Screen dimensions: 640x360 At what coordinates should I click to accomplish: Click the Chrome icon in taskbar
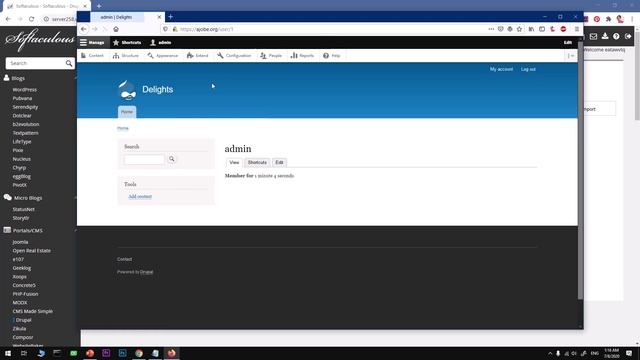(139, 353)
